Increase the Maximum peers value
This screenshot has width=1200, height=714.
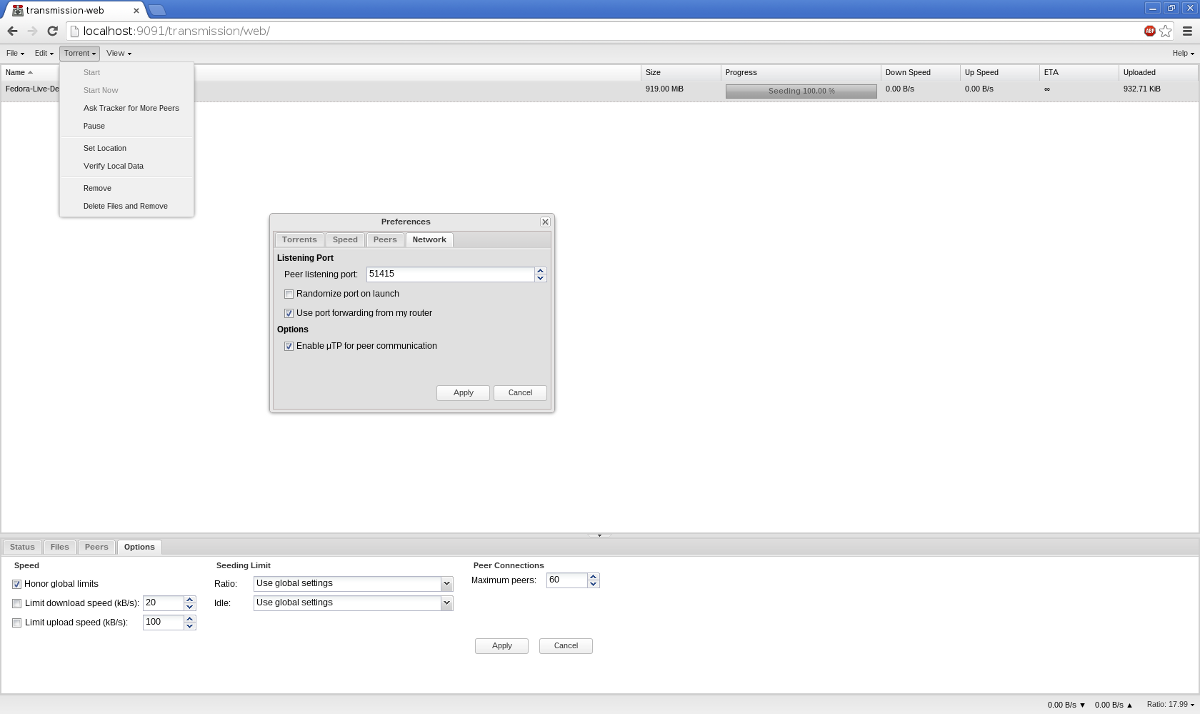click(x=593, y=576)
